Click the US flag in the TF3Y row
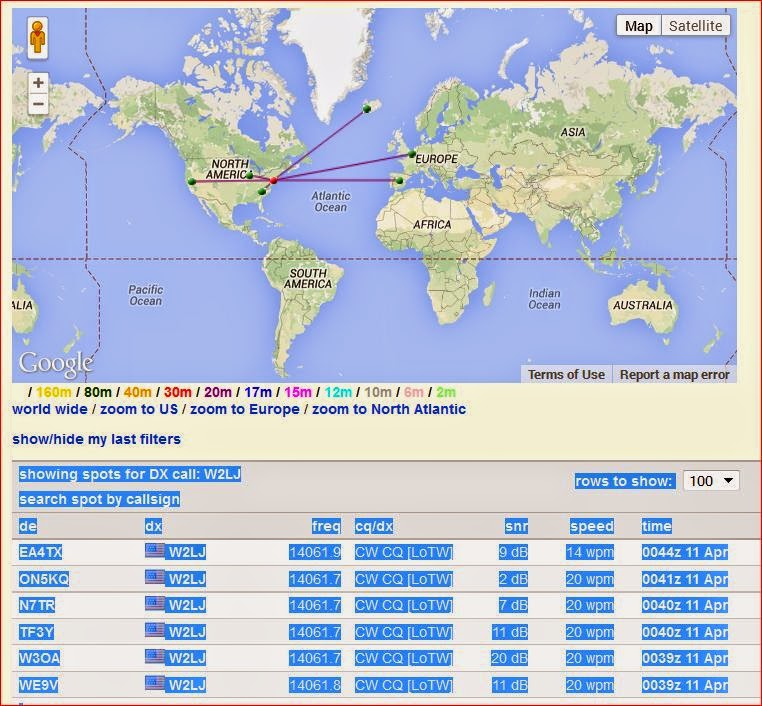The height and width of the screenshot is (706, 762). pyautogui.click(x=155, y=630)
